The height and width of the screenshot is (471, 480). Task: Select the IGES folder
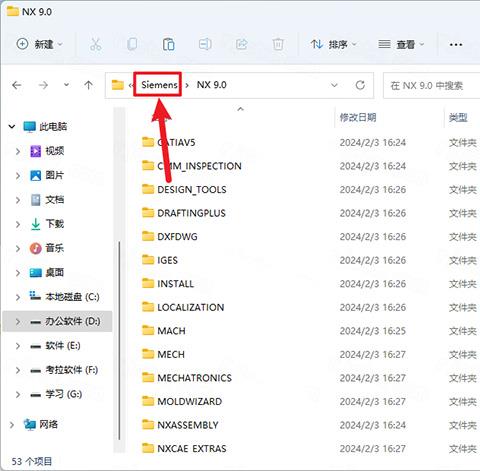160,260
